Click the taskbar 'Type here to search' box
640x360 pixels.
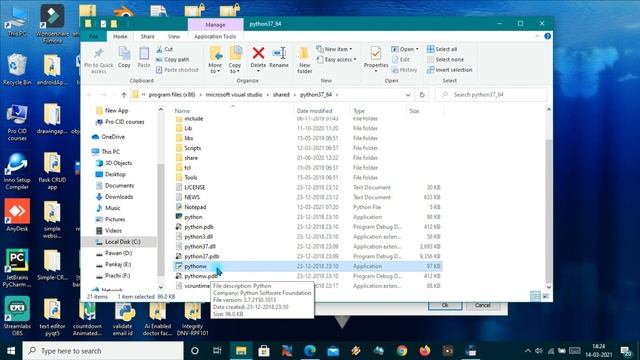pos(103,351)
